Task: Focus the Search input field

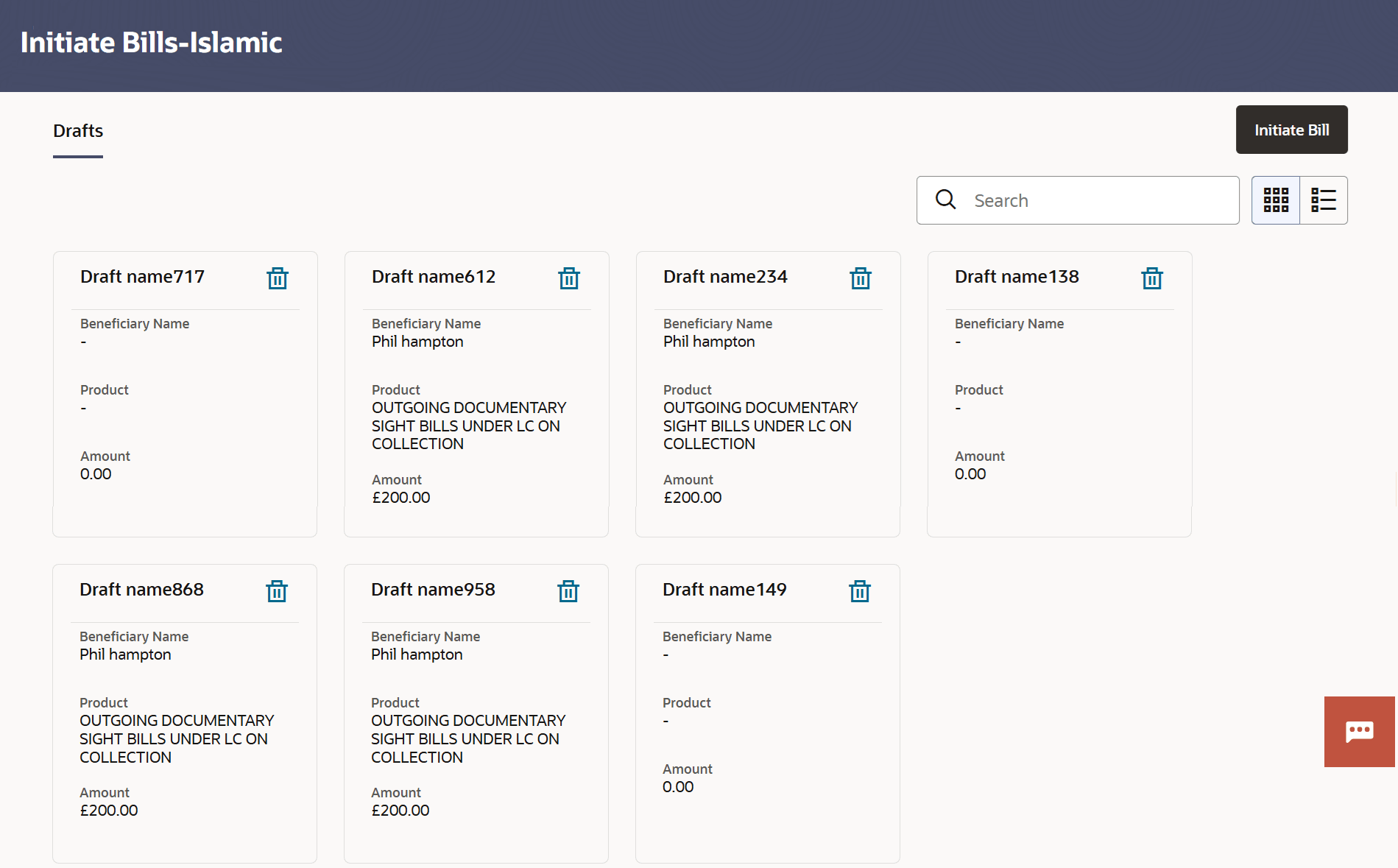Action: coord(1078,200)
